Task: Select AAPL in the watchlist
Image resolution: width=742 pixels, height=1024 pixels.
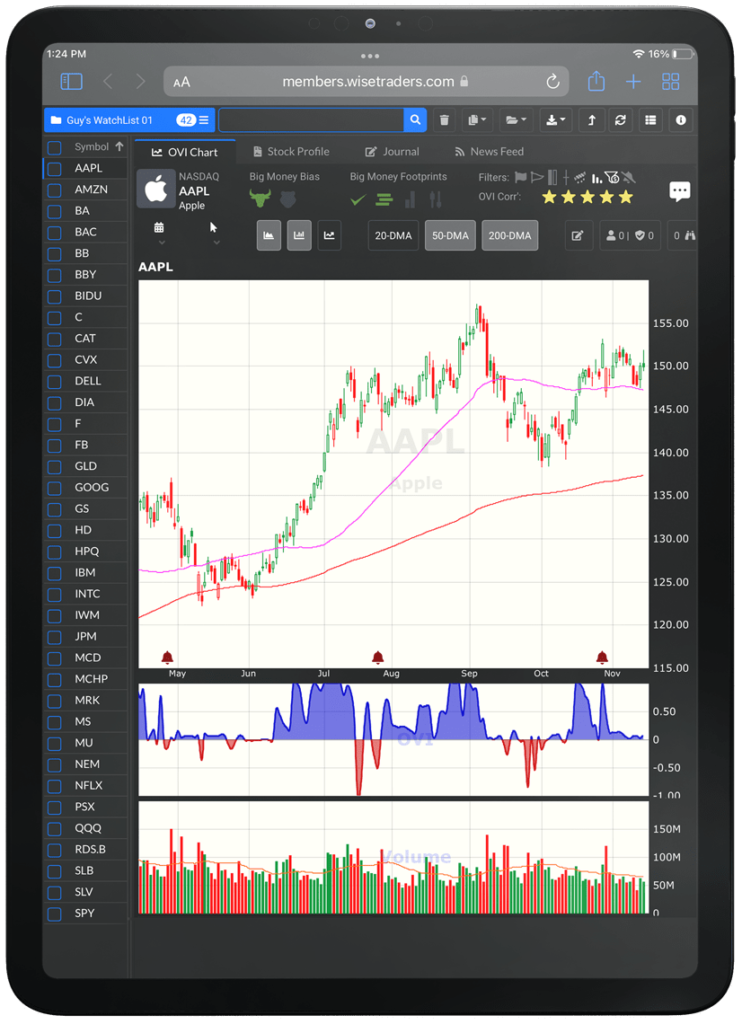Action: (x=88, y=168)
